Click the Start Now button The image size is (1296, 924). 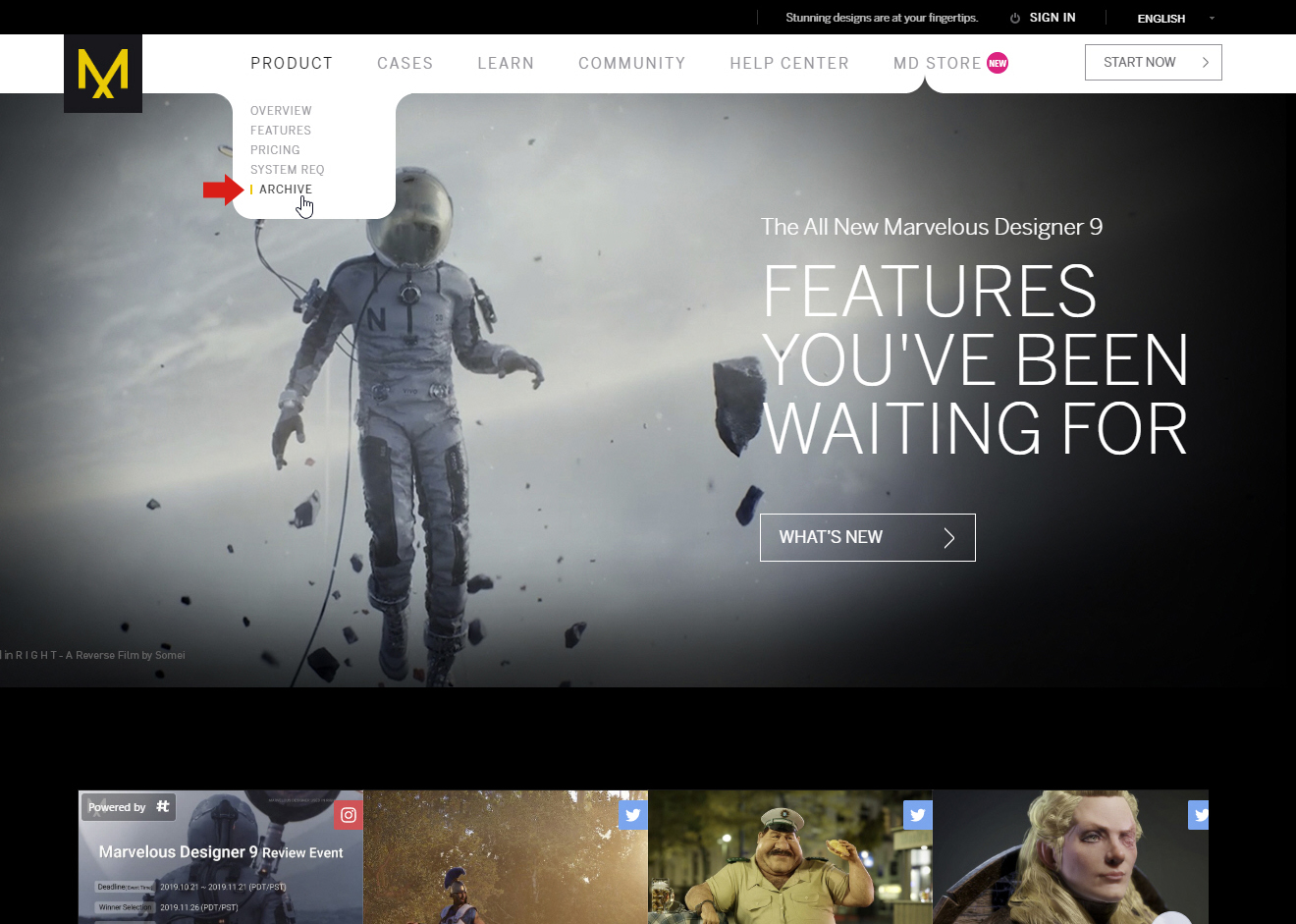click(1154, 62)
